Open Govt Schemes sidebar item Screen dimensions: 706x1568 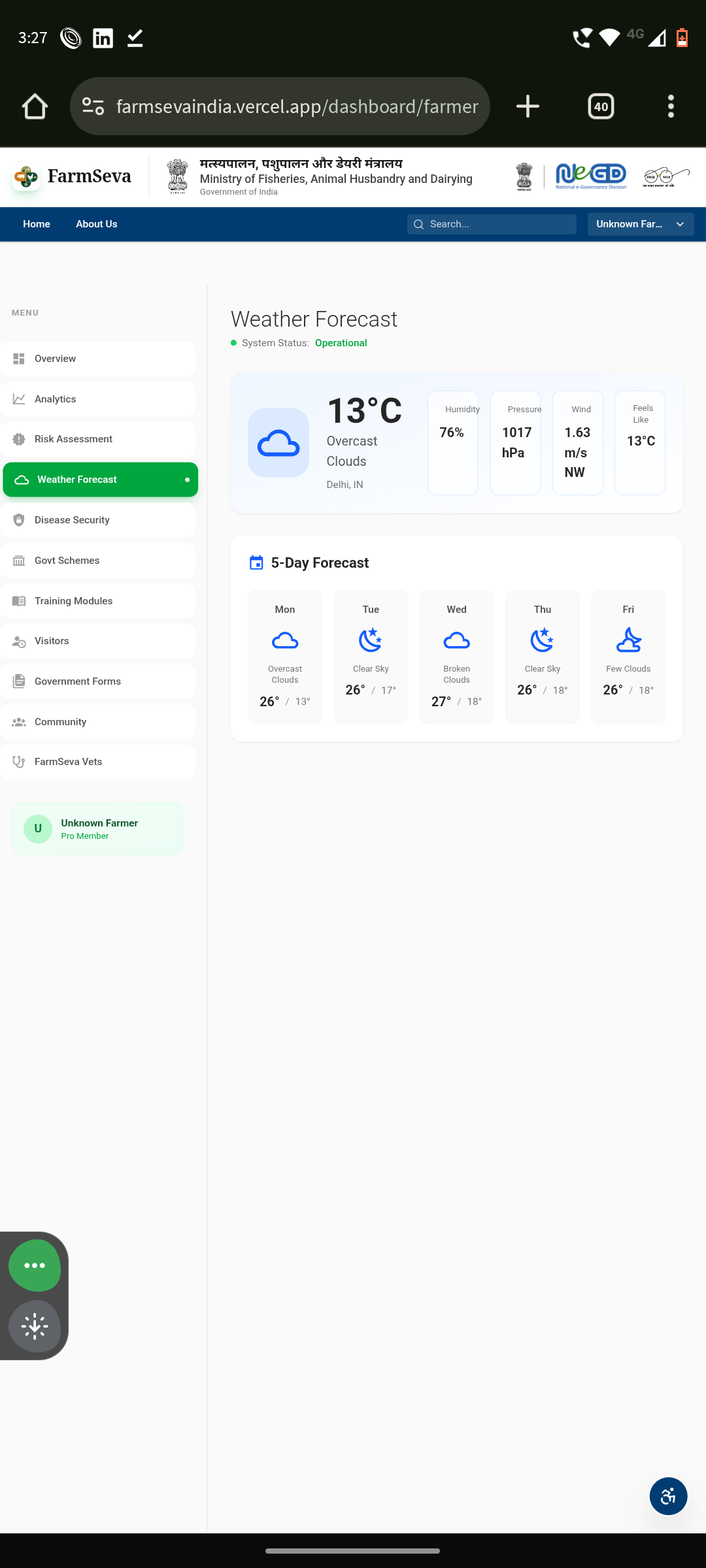(98, 561)
